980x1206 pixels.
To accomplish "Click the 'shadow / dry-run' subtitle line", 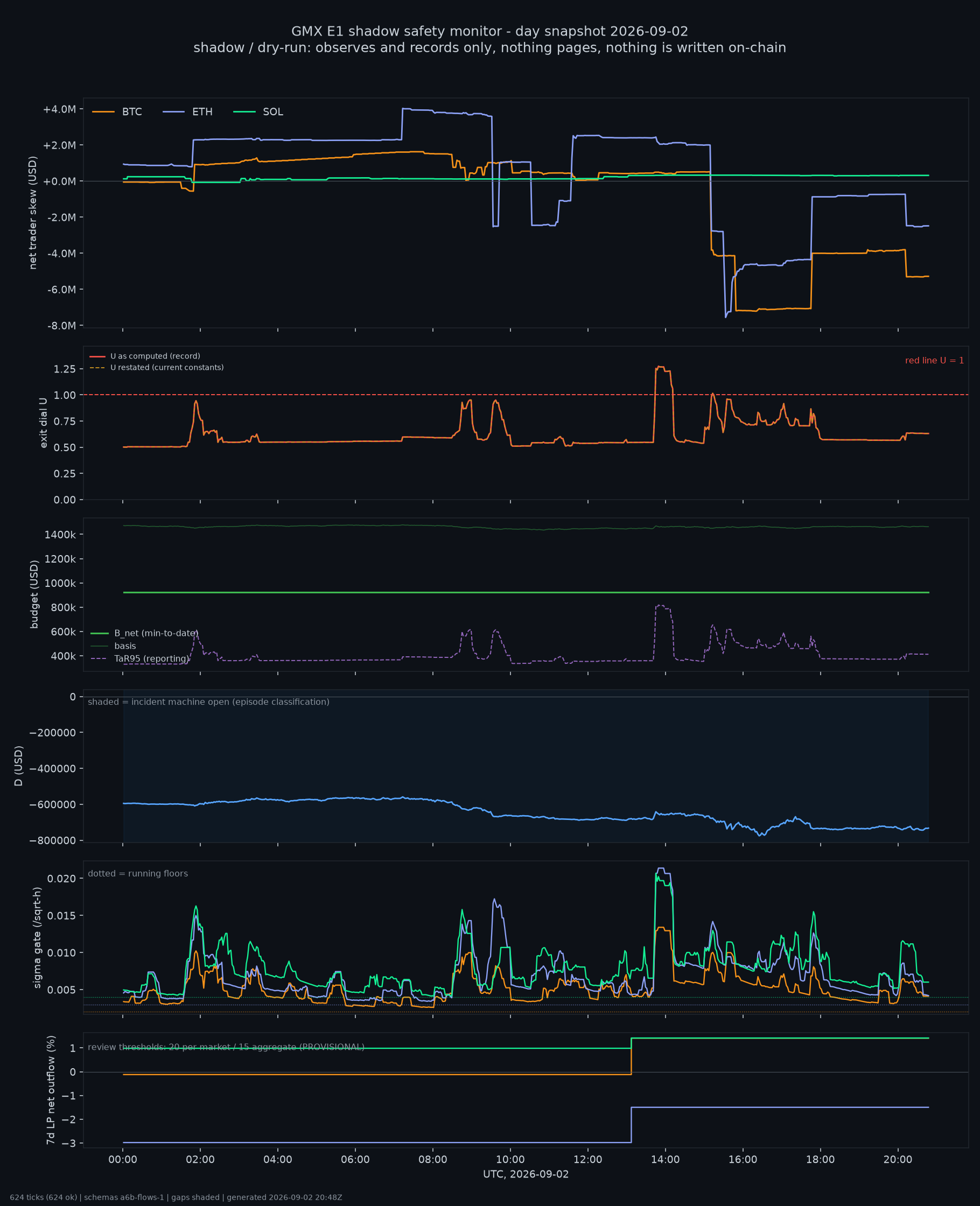I will 490,47.
